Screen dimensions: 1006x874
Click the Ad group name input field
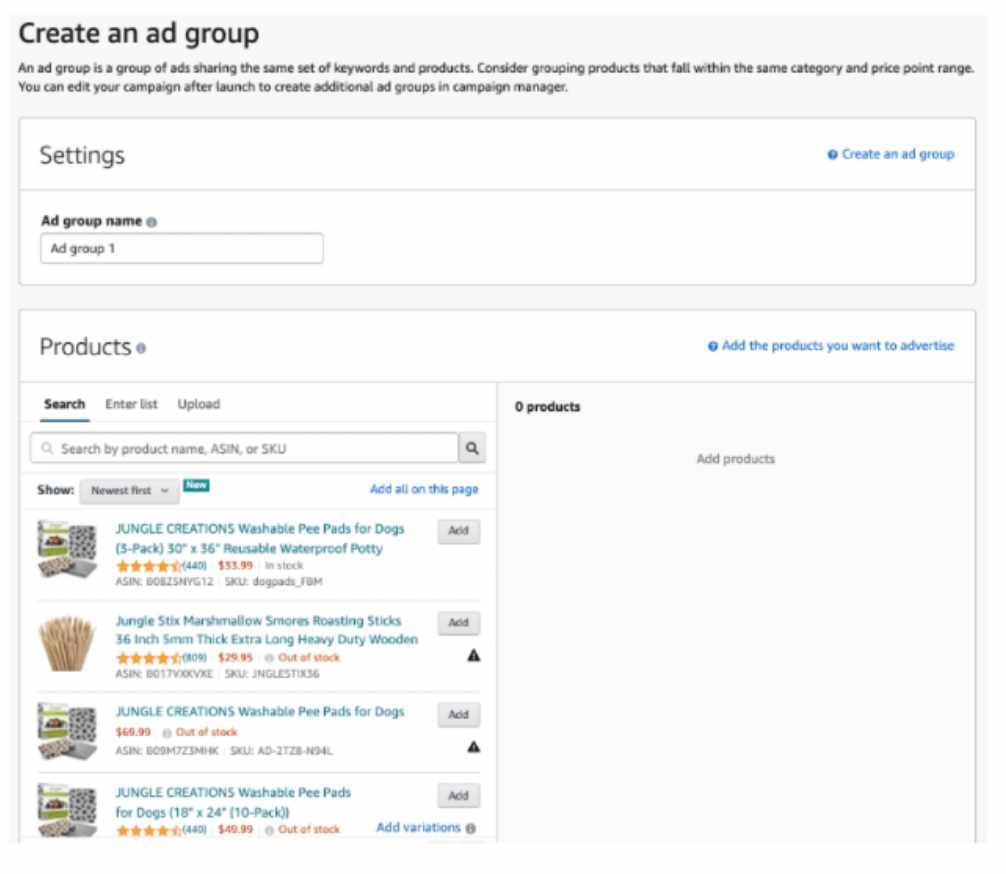pyautogui.click(x=182, y=248)
